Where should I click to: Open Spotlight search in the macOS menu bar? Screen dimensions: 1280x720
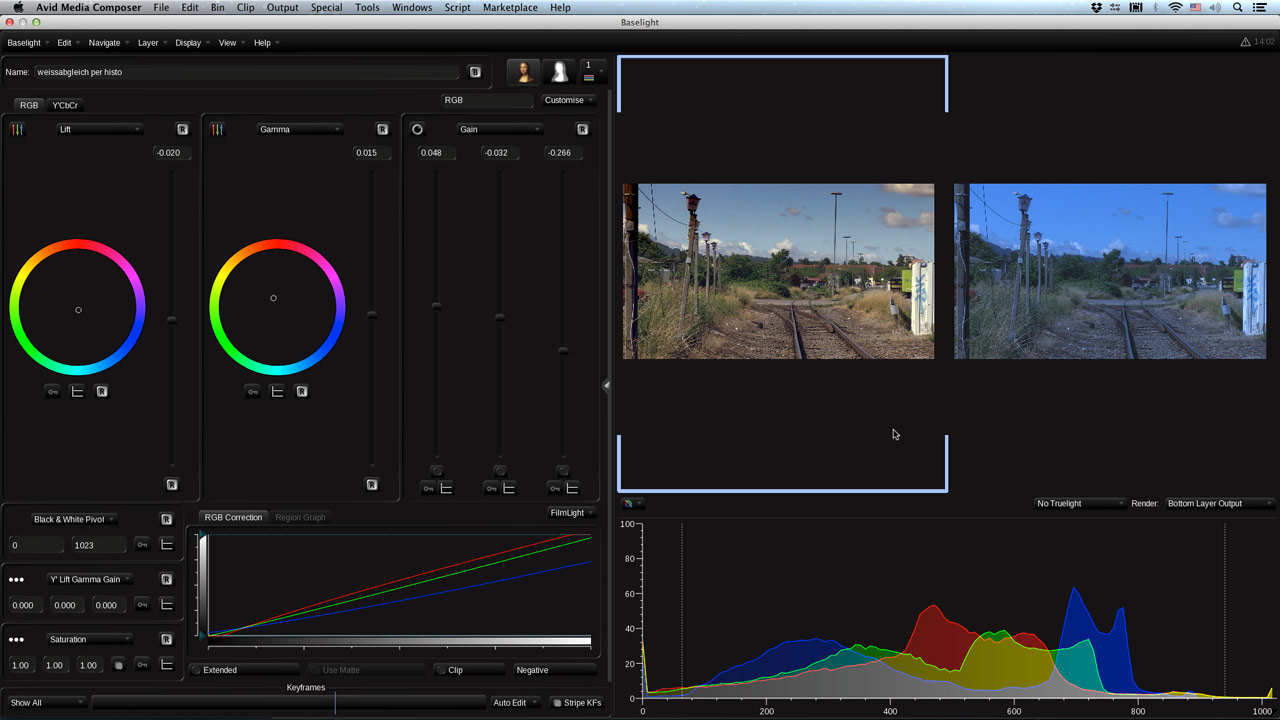(1238, 7)
